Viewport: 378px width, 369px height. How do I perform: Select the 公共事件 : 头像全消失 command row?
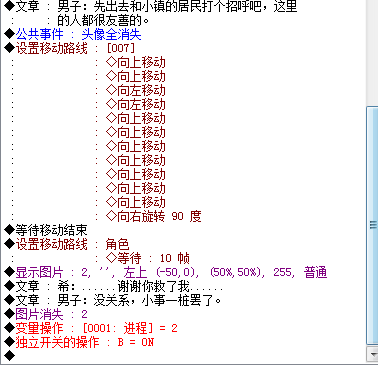73,34
